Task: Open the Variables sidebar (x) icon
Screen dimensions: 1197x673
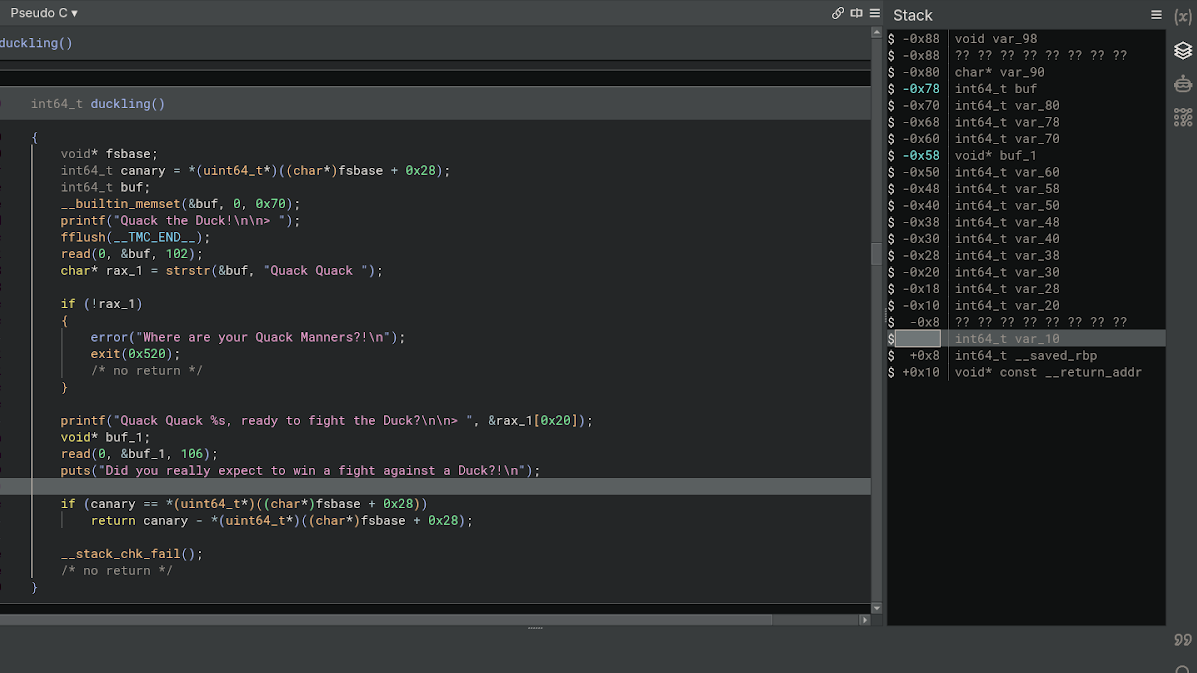Action: [x=1183, y=17]
